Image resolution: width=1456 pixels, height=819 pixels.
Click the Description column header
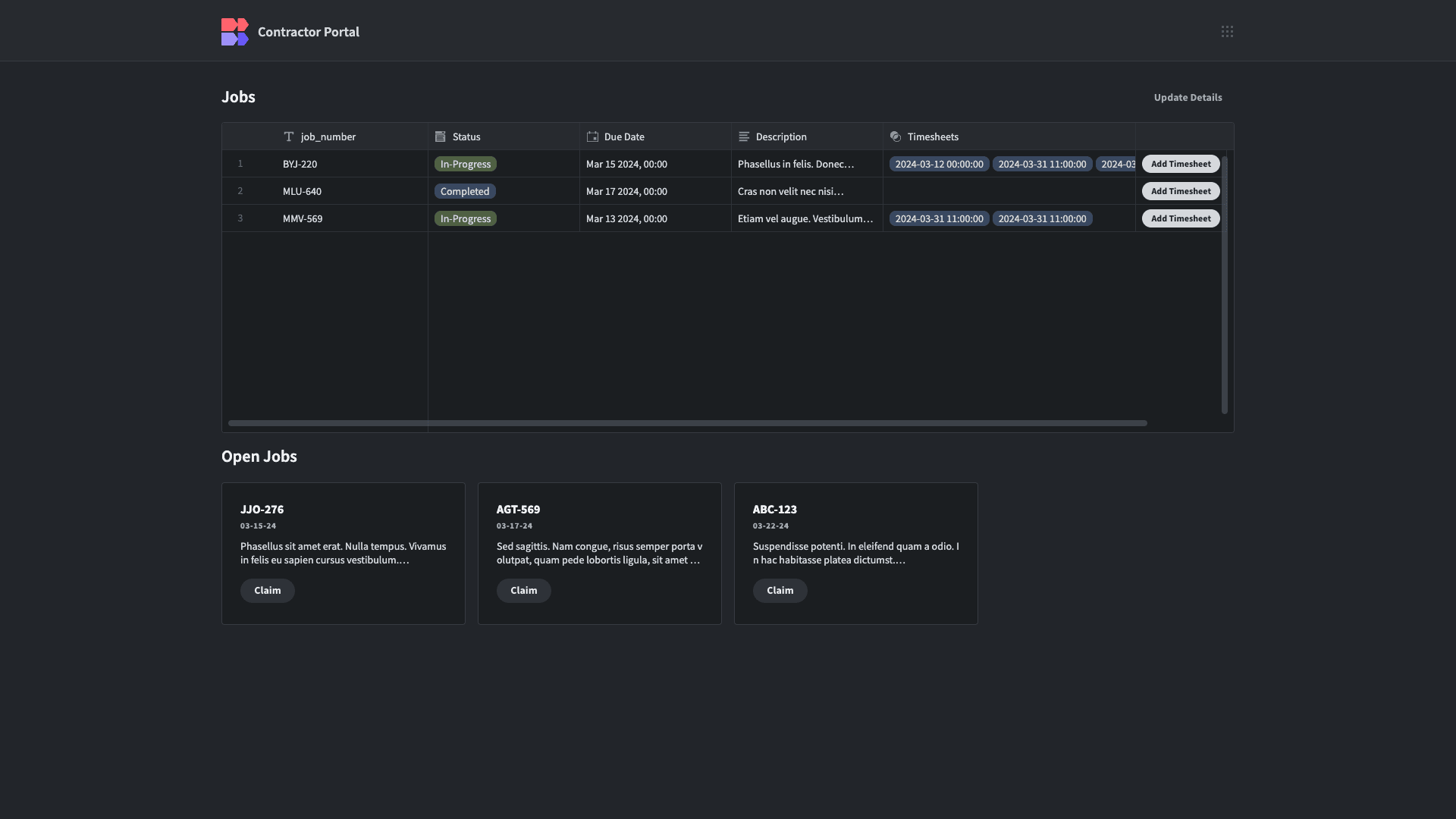pos(808,136)
